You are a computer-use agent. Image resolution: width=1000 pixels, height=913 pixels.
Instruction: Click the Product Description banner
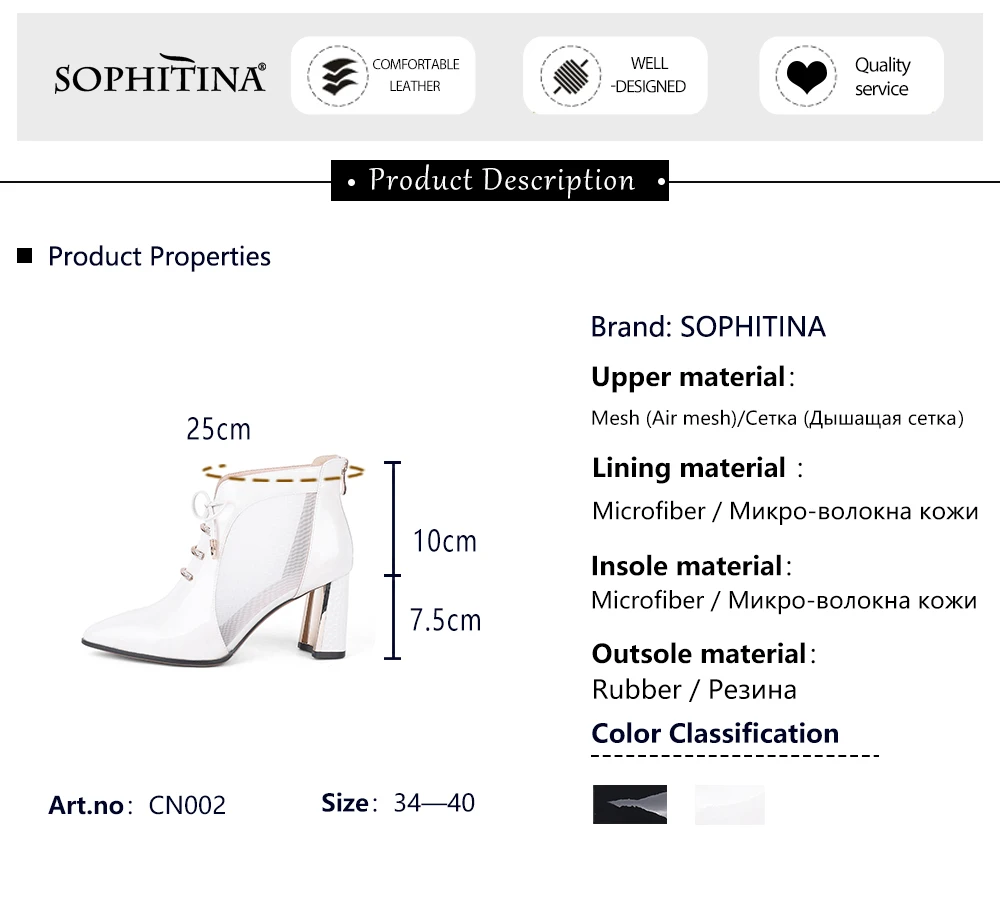point(500,181)
